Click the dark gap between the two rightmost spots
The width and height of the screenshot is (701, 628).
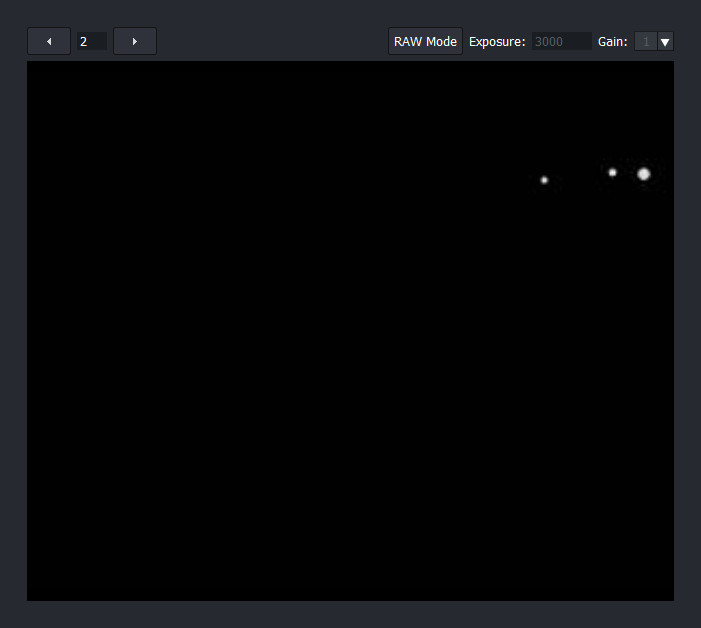(x=627, y=173)
